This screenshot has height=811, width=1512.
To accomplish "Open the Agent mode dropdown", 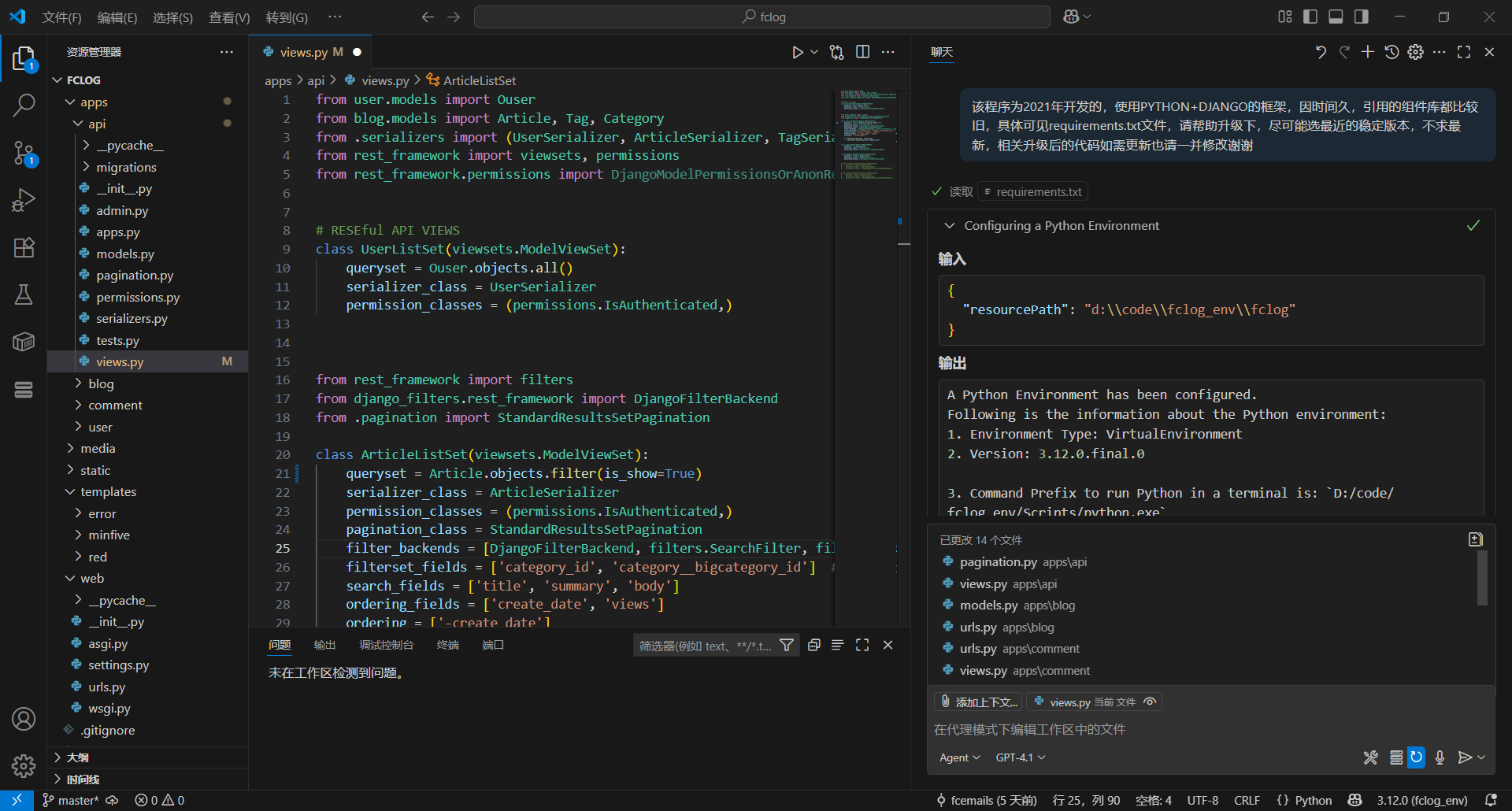I will 959,757.
